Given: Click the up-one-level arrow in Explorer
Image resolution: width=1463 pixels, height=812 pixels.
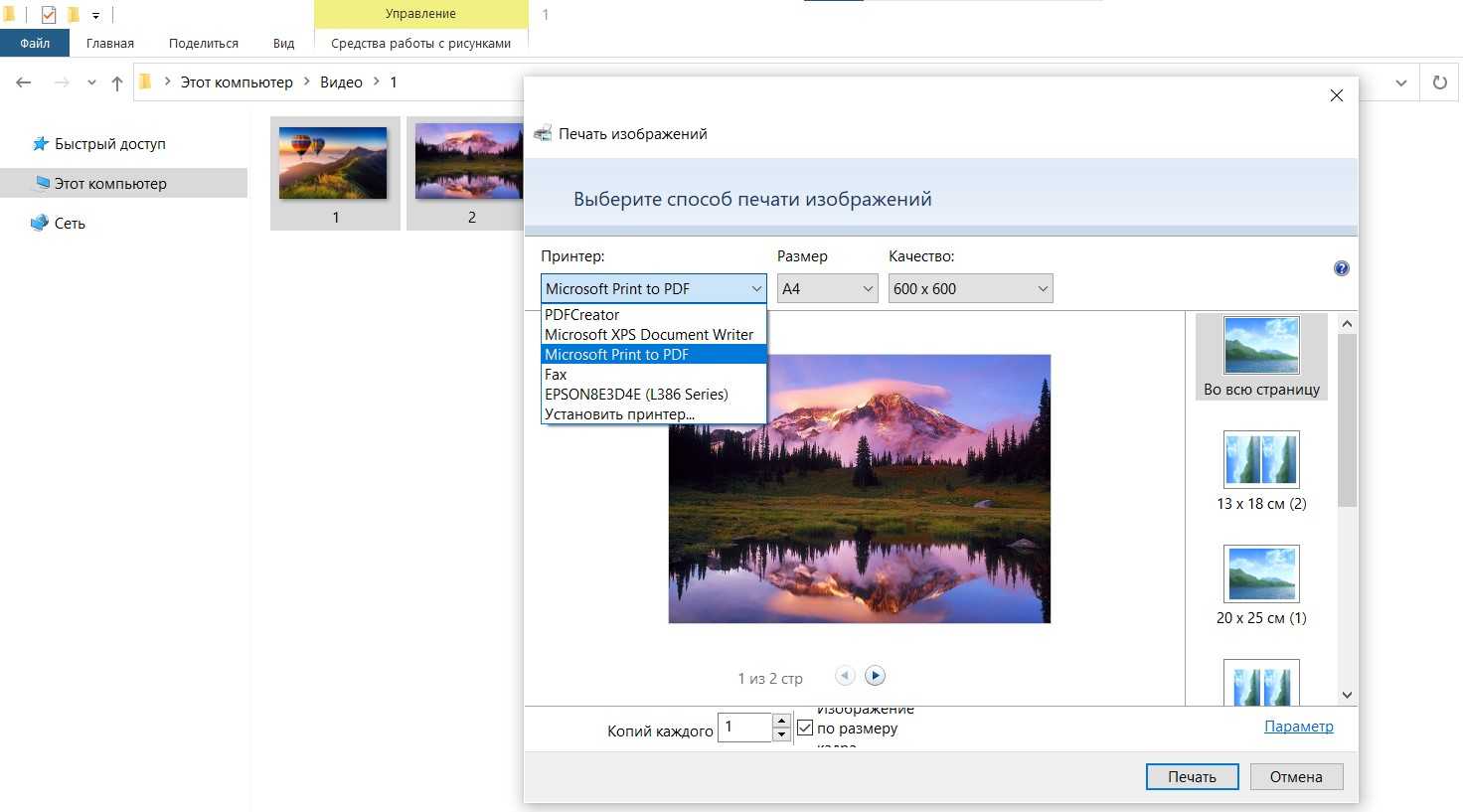Looking at the screenshot, I should click(x=117, y=82).
